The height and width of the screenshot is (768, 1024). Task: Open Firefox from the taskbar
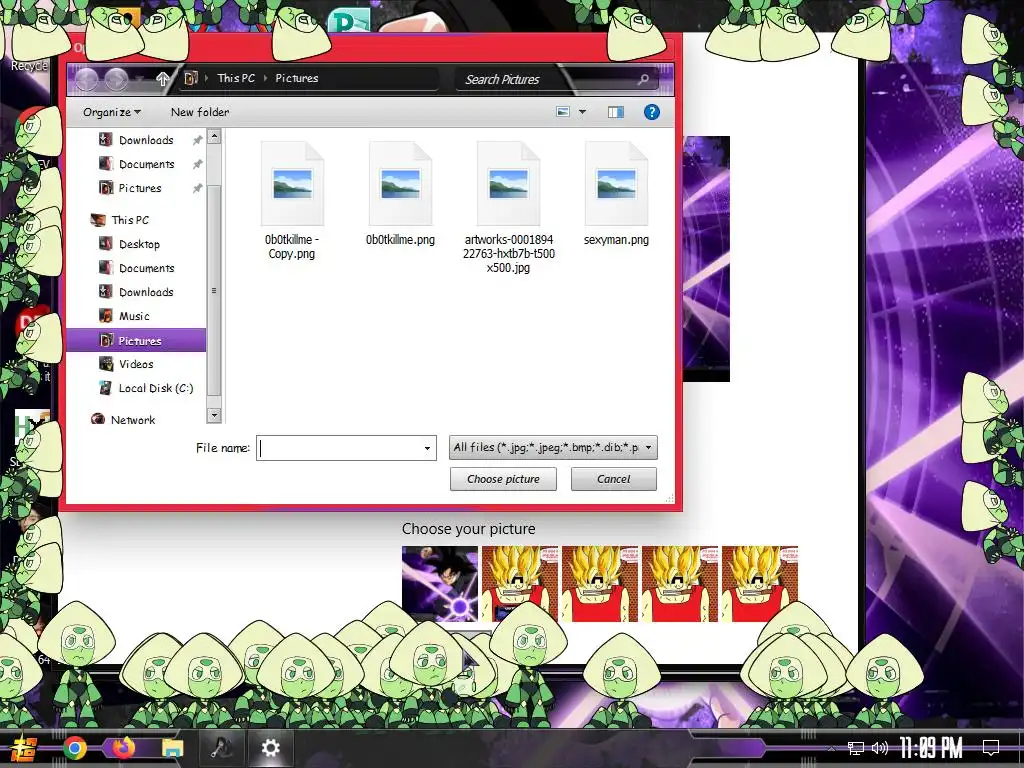(123, 747)
